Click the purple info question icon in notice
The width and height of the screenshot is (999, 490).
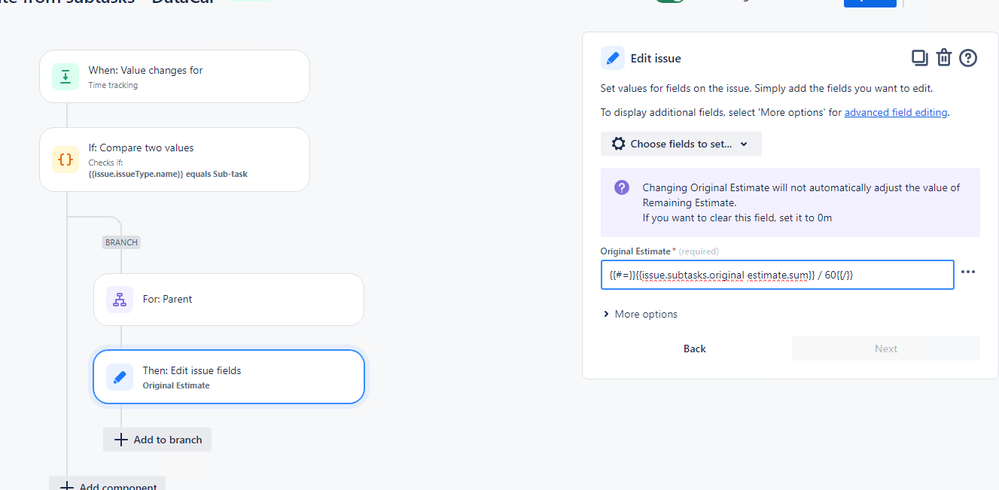622,187
